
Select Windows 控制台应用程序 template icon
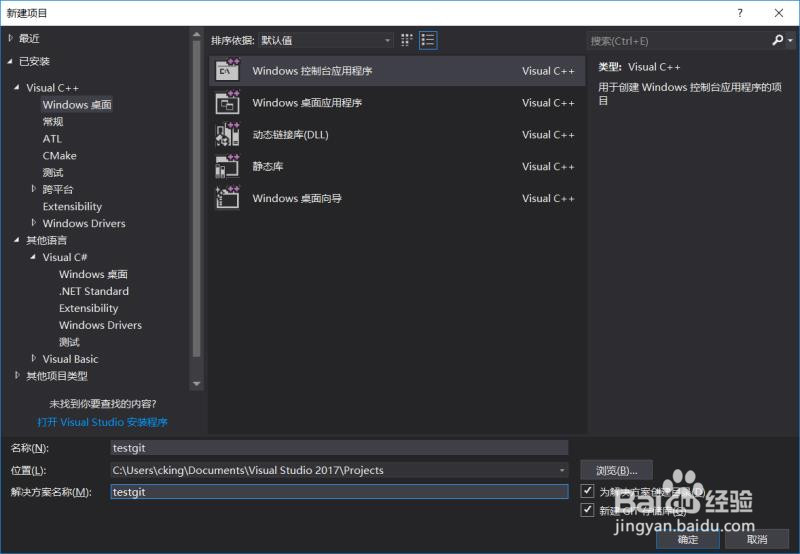tap(227, 70)
